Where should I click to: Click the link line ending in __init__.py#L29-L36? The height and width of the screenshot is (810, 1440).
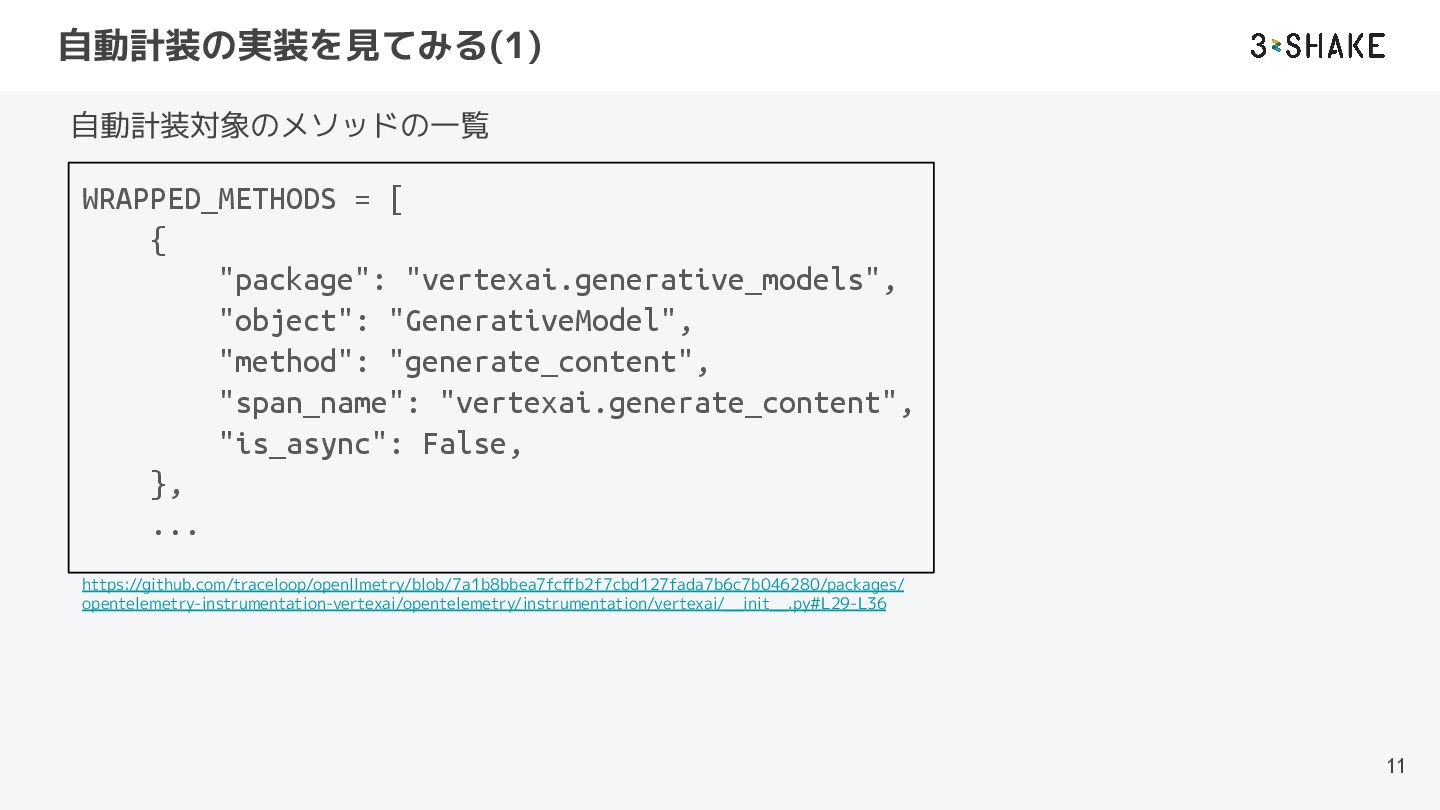tap(483, 604)
